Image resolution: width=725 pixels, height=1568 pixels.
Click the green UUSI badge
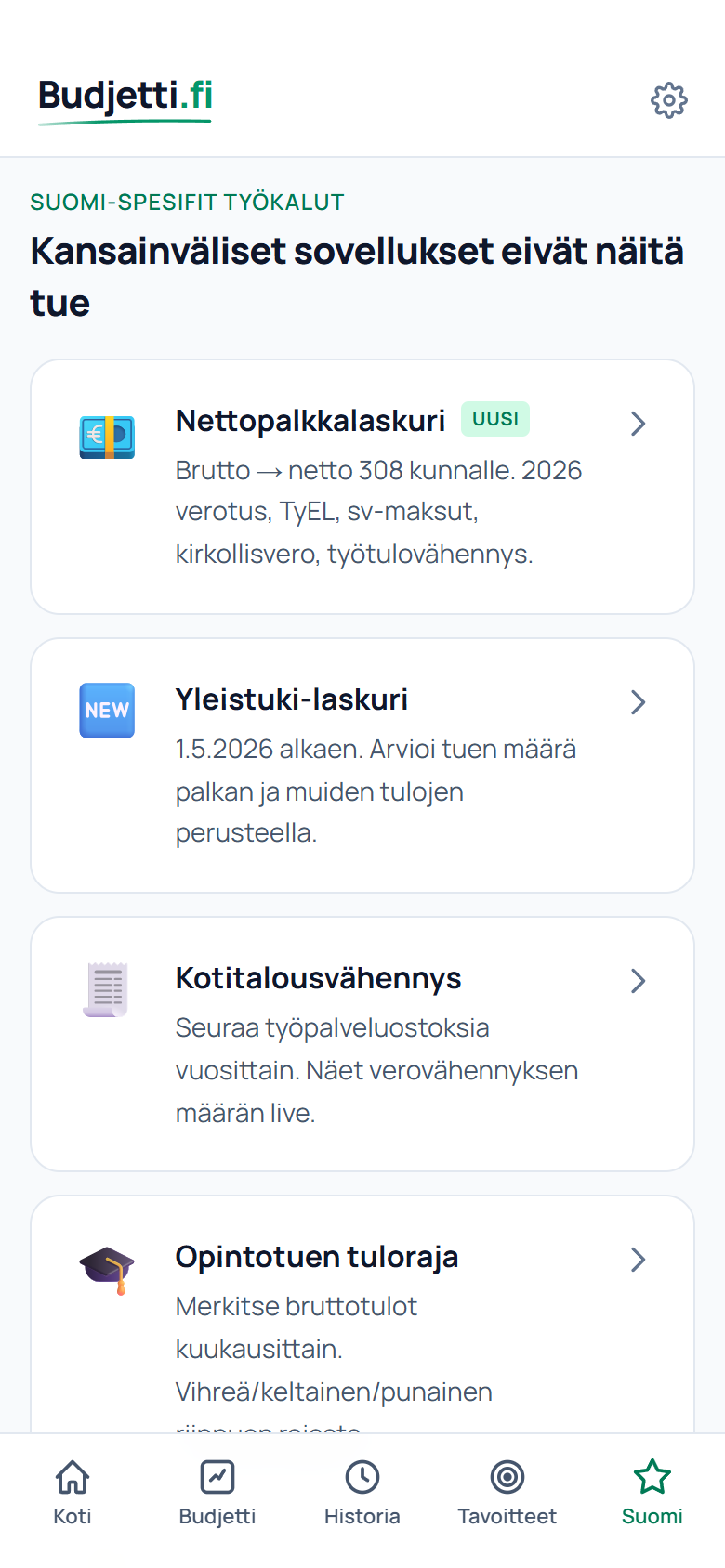click(495, 419)
